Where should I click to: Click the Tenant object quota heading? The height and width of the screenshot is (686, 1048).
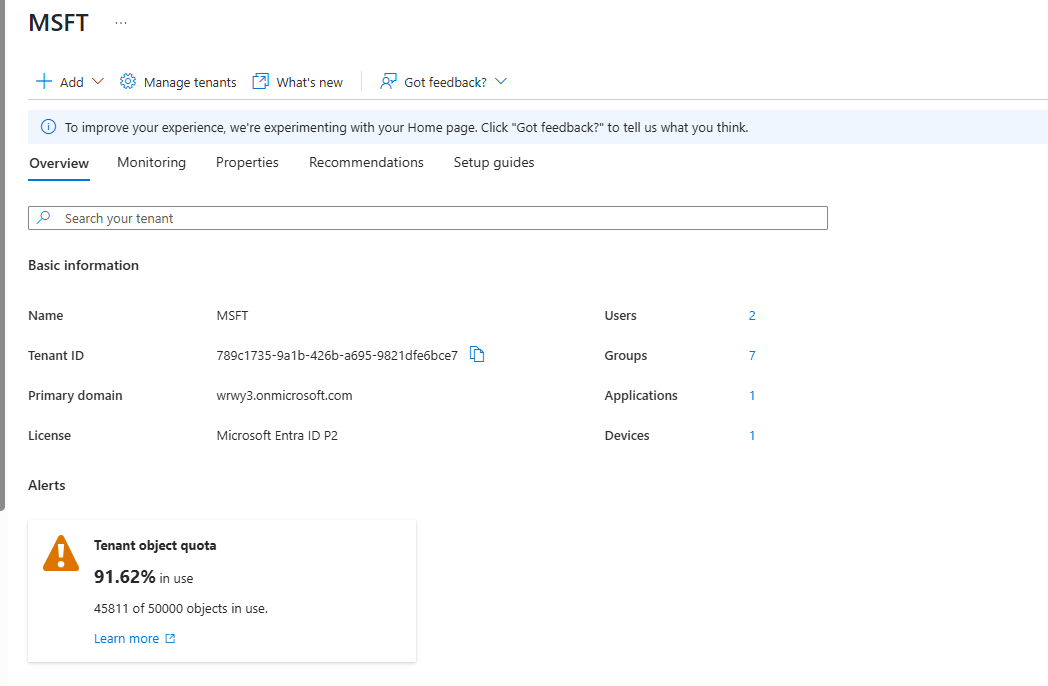coord(155,546)
